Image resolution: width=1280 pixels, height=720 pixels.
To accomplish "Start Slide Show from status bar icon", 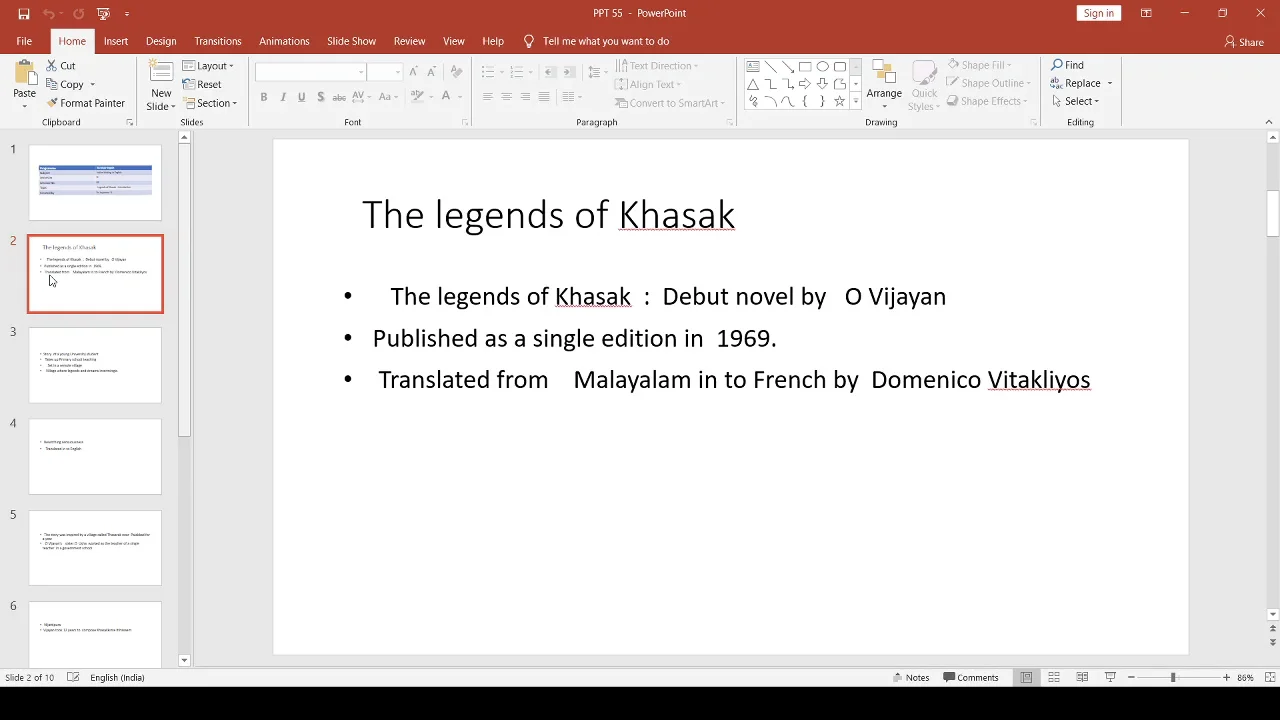I will 1110,678.
